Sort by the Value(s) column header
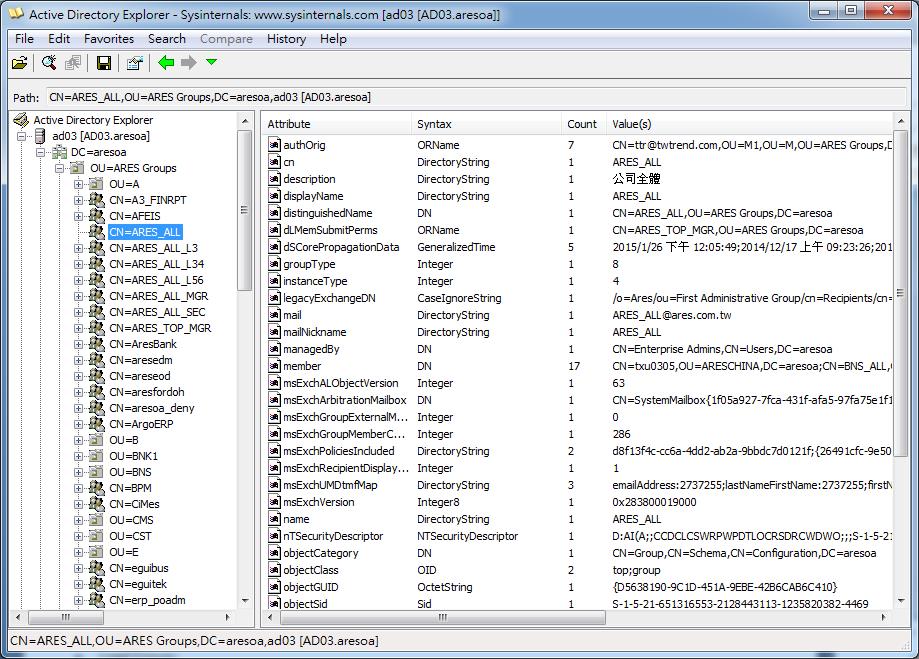The width and height of the screenshot is (919, 659). (x=748, y=124)
